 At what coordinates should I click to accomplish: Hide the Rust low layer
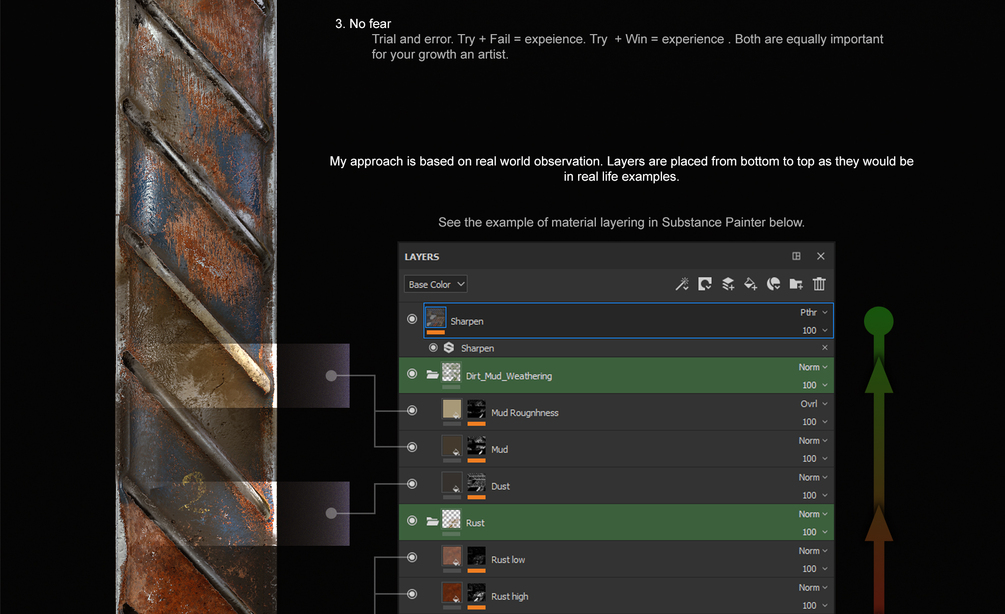point(412,557)
